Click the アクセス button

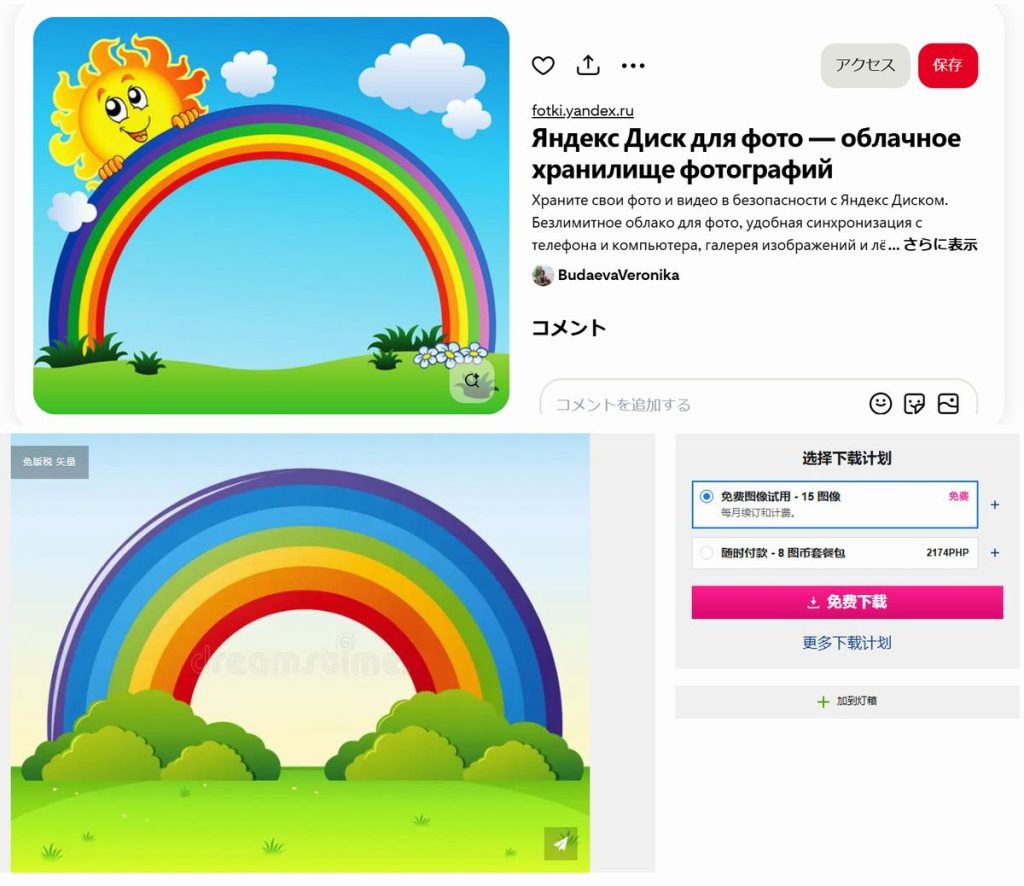pyautogui.click(x=865, y=65)
